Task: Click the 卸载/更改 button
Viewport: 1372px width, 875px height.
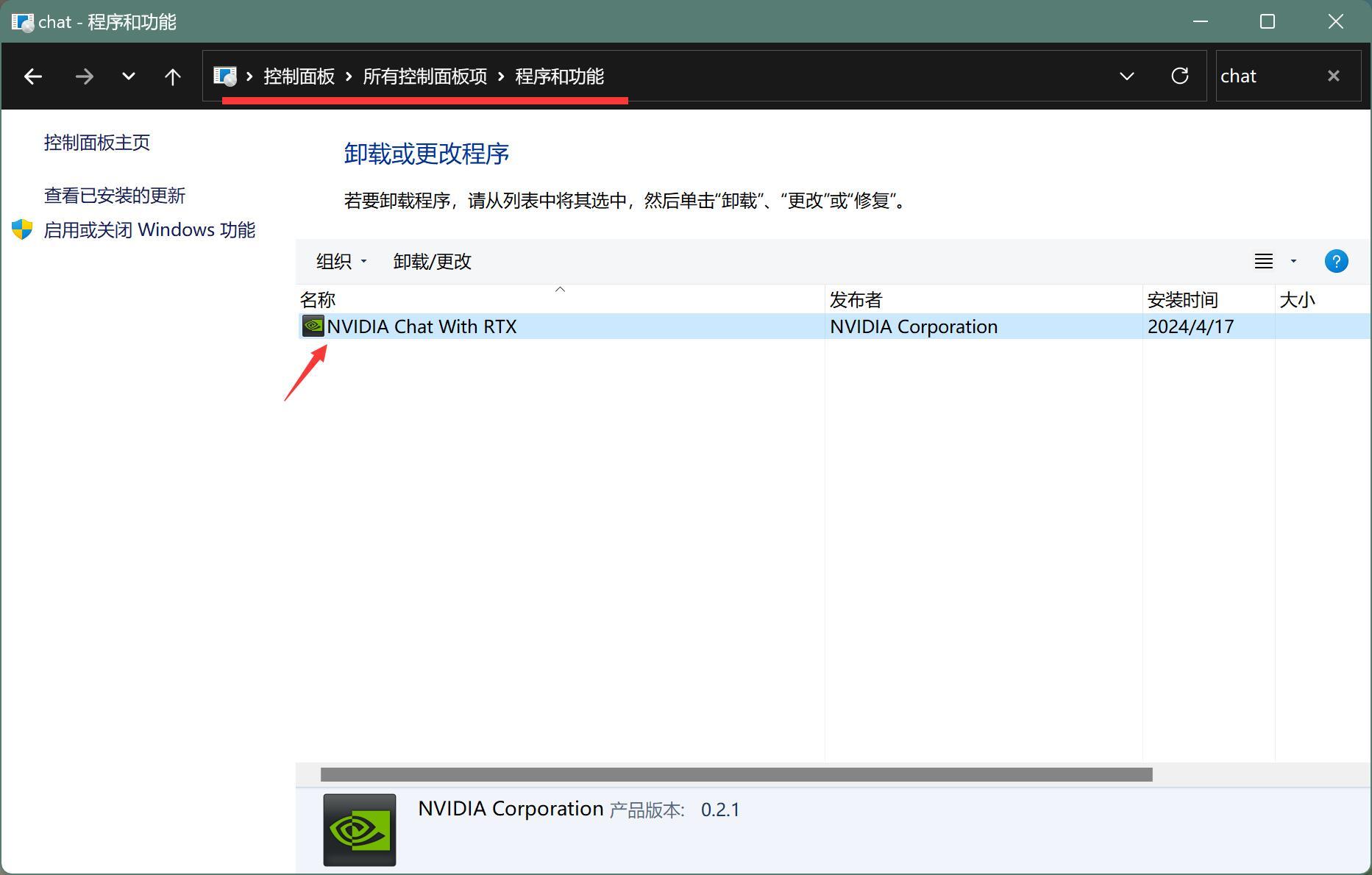Action: tap(433, 262)
